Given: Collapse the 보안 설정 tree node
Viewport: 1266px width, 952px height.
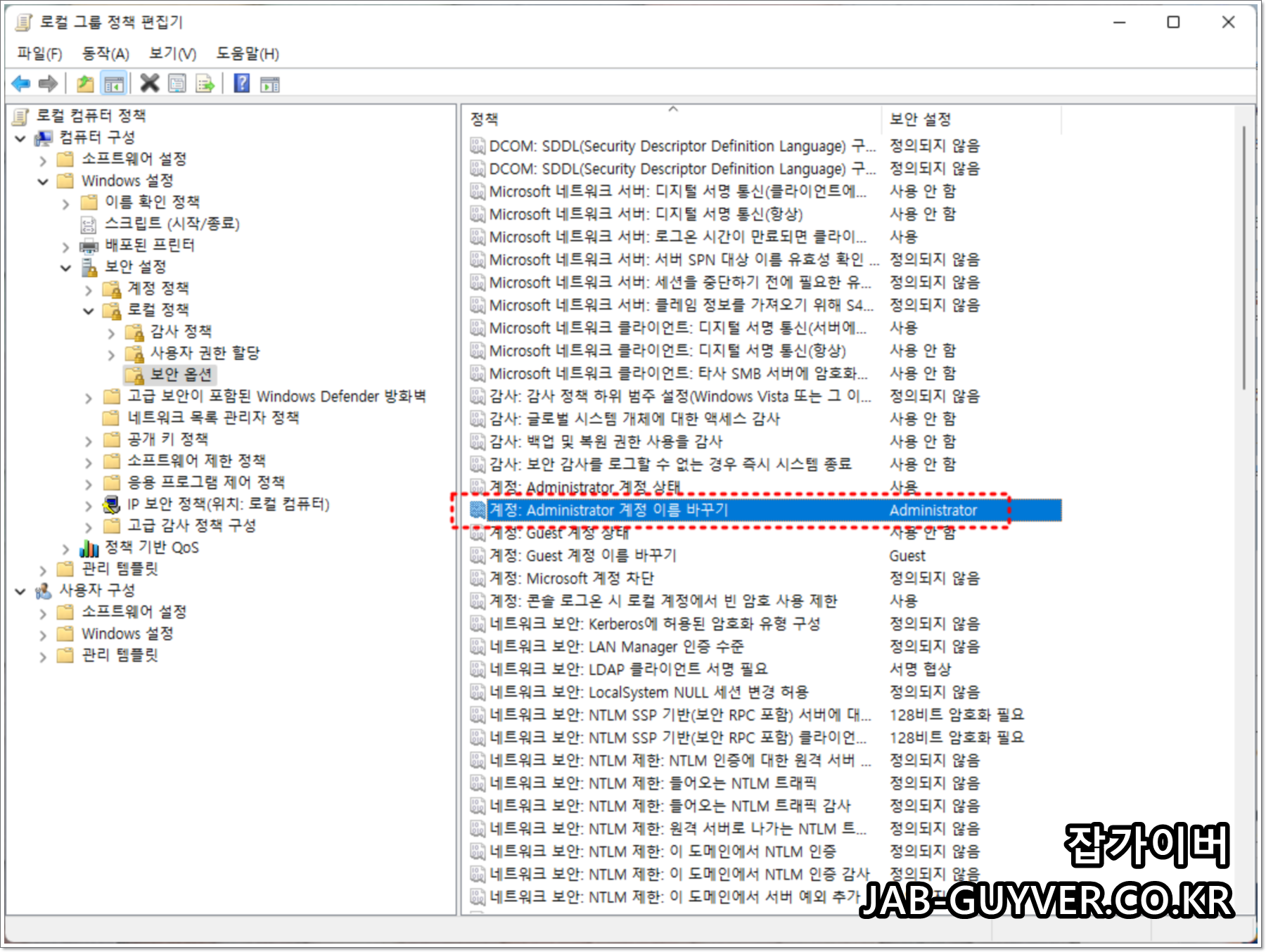Looking at the screenshot, I should [65, 268].
